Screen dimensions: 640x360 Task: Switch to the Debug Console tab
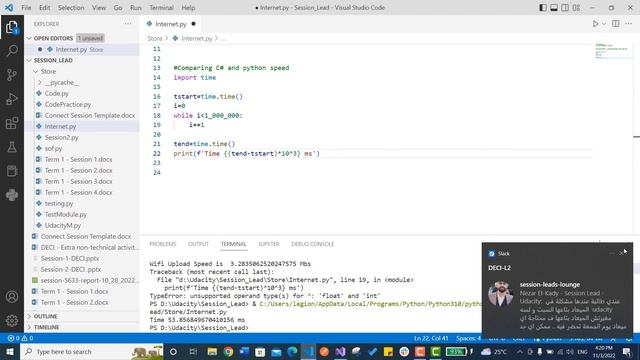(x=313, y=244)
